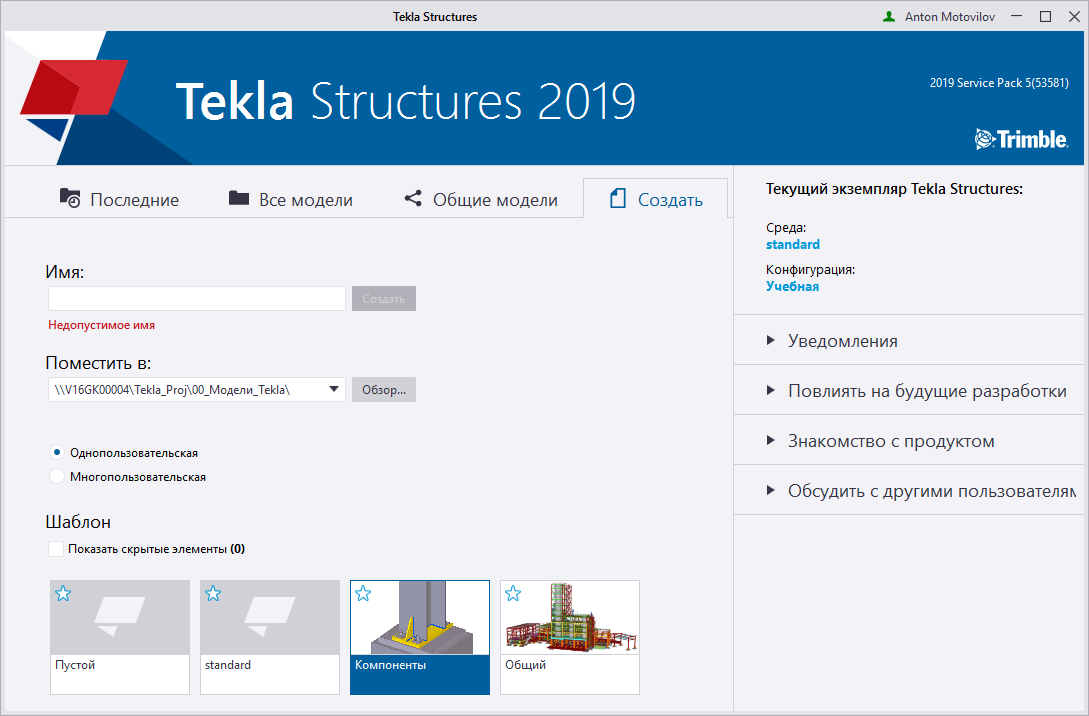Choose the Общий template thumbnail

[570, 637]
